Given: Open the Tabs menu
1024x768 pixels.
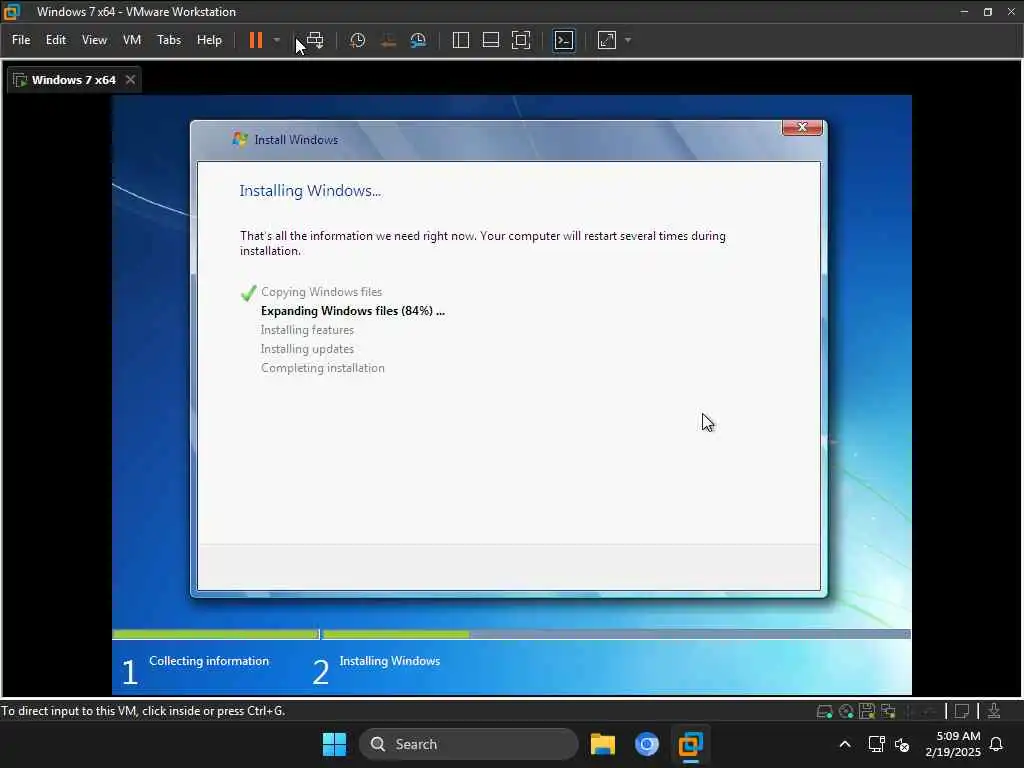Looking at the screenshot, I should 169,40.
